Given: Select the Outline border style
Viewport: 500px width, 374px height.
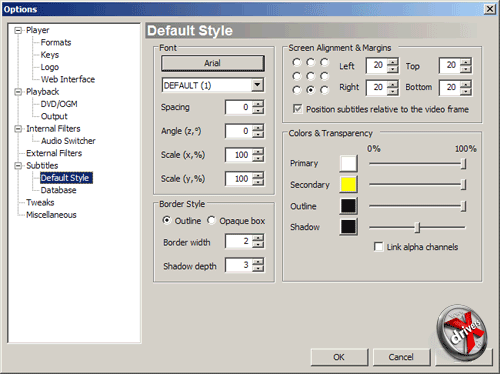Looking at the screenshot, I should click(166, 220).
